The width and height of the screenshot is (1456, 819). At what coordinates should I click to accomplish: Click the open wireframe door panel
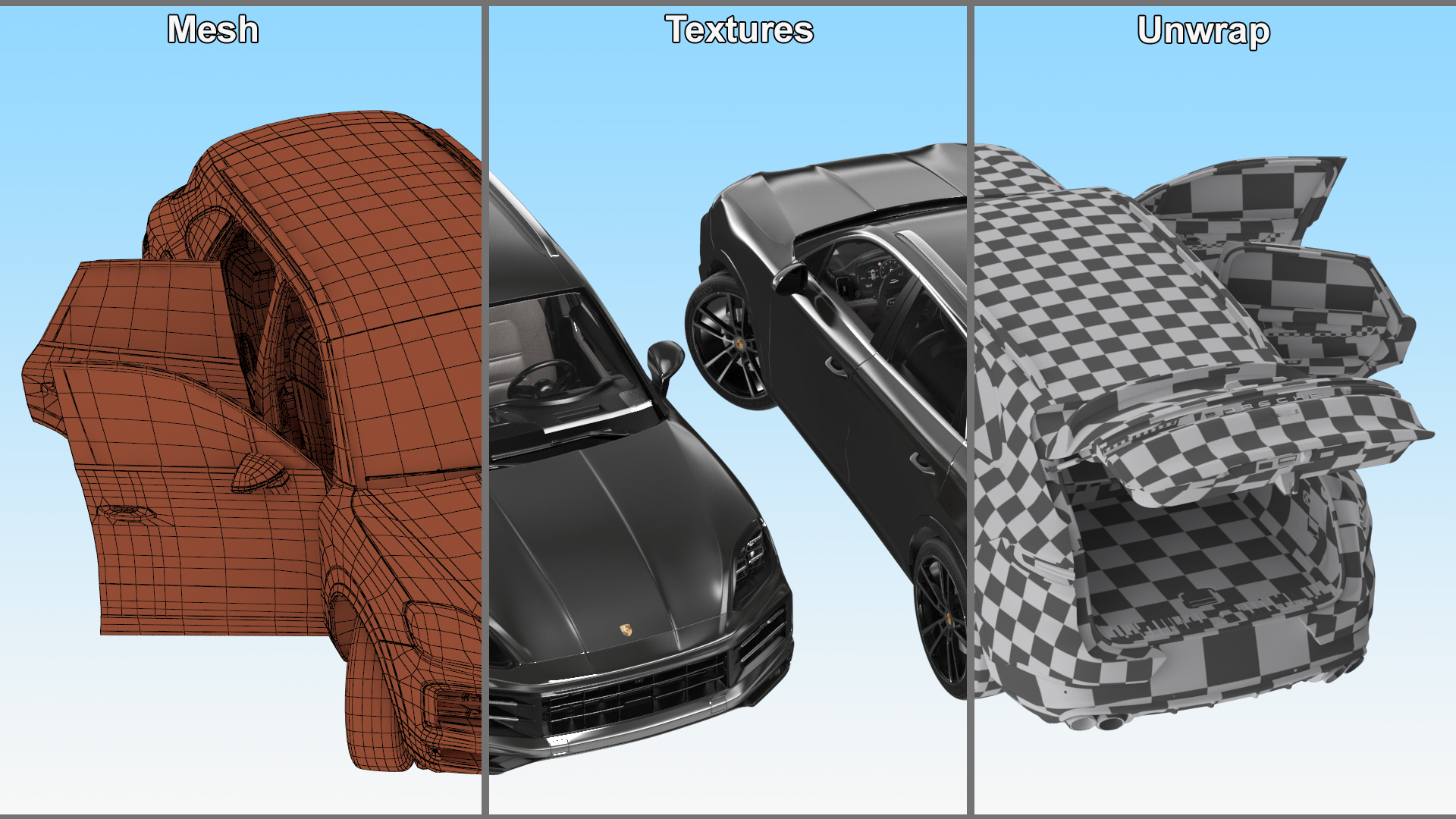pos(190,546)
